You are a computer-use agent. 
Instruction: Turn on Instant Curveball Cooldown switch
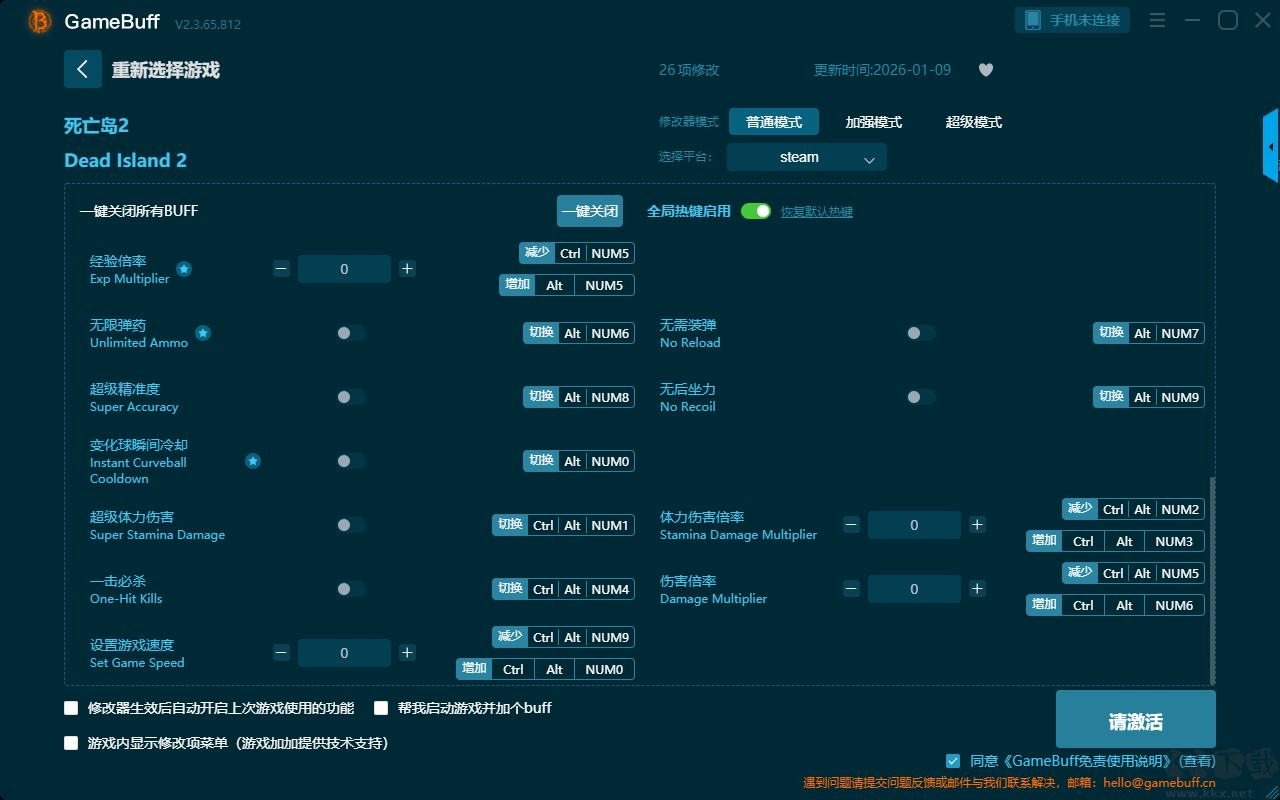(x=350, y=461)
